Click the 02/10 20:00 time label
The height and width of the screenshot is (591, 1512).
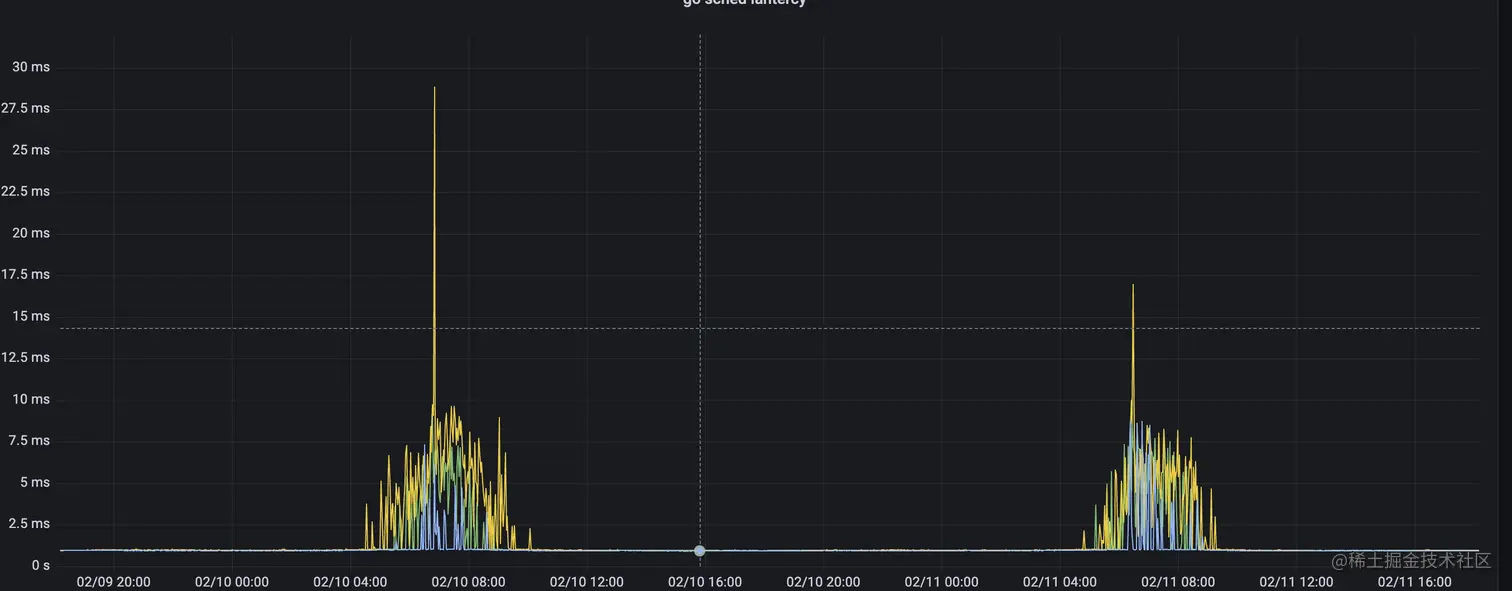[823, 582]
